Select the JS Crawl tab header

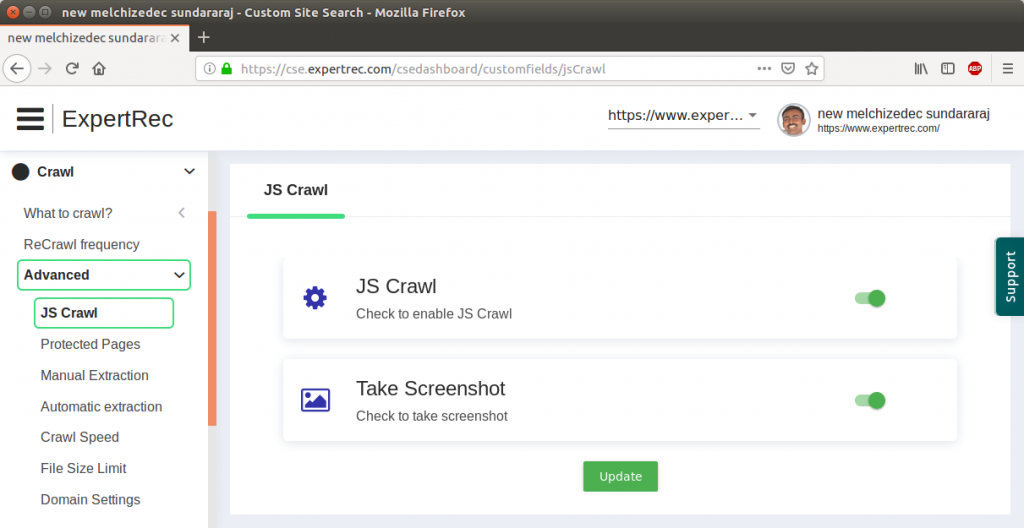point(296,190)
